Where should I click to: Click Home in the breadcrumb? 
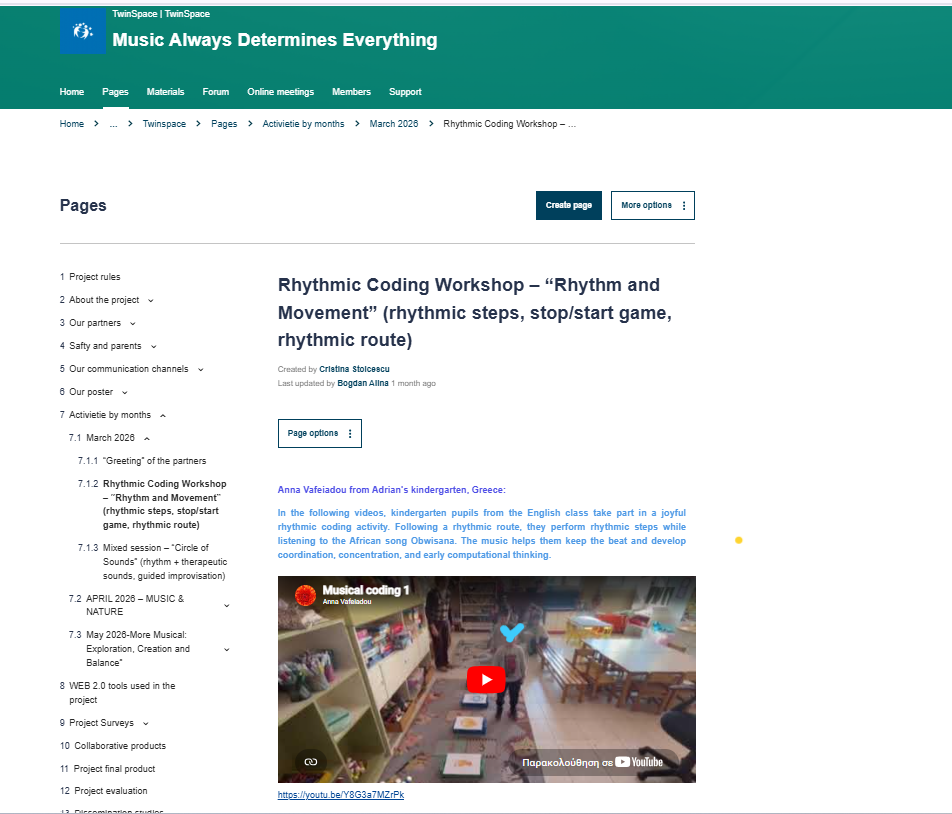(x=72, y=124)
